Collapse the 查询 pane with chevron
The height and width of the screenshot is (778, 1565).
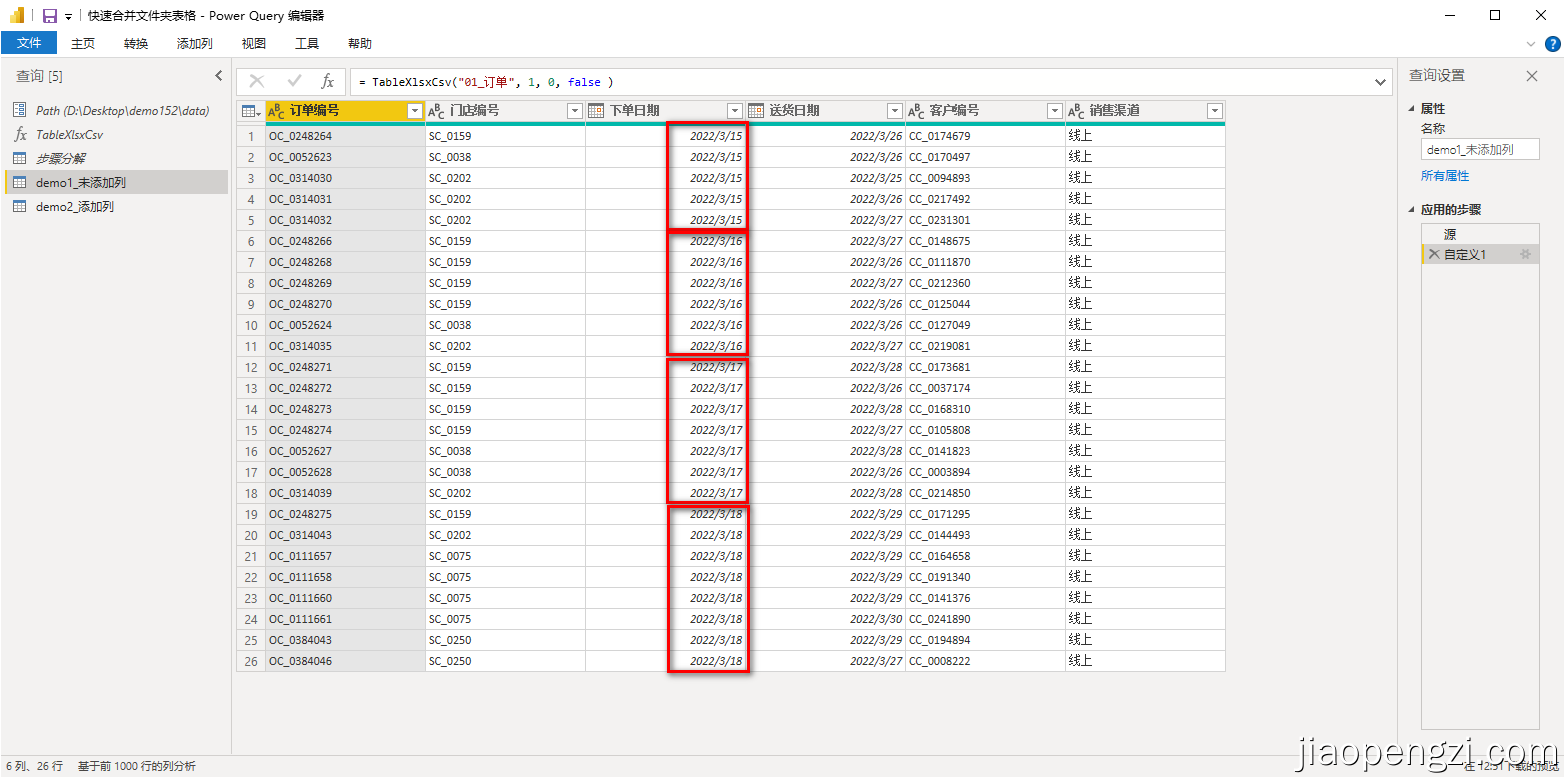pyautogui.click(x=219, y=76)
